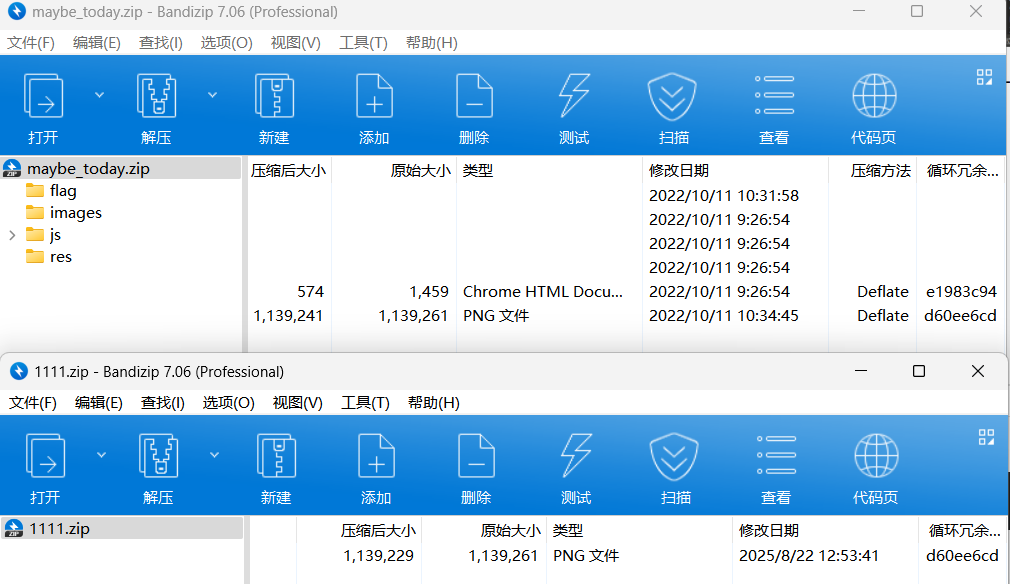Expand the js folder in the tree
This screenshot has height=584, width=1010.
[12, 235]
